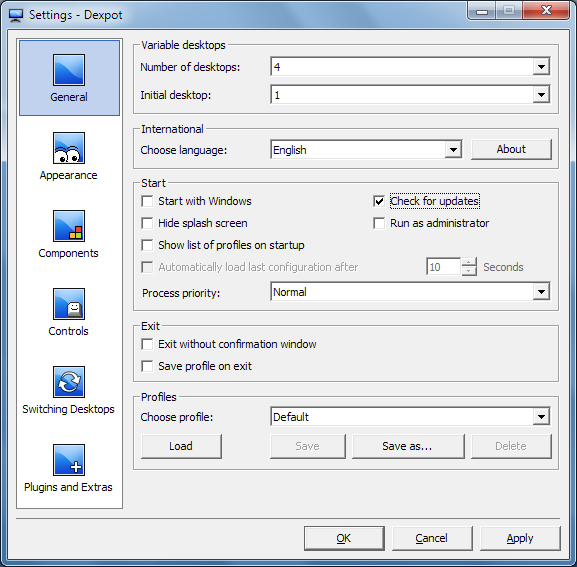
Task: Click the Apply button
Action: (520, 538)
